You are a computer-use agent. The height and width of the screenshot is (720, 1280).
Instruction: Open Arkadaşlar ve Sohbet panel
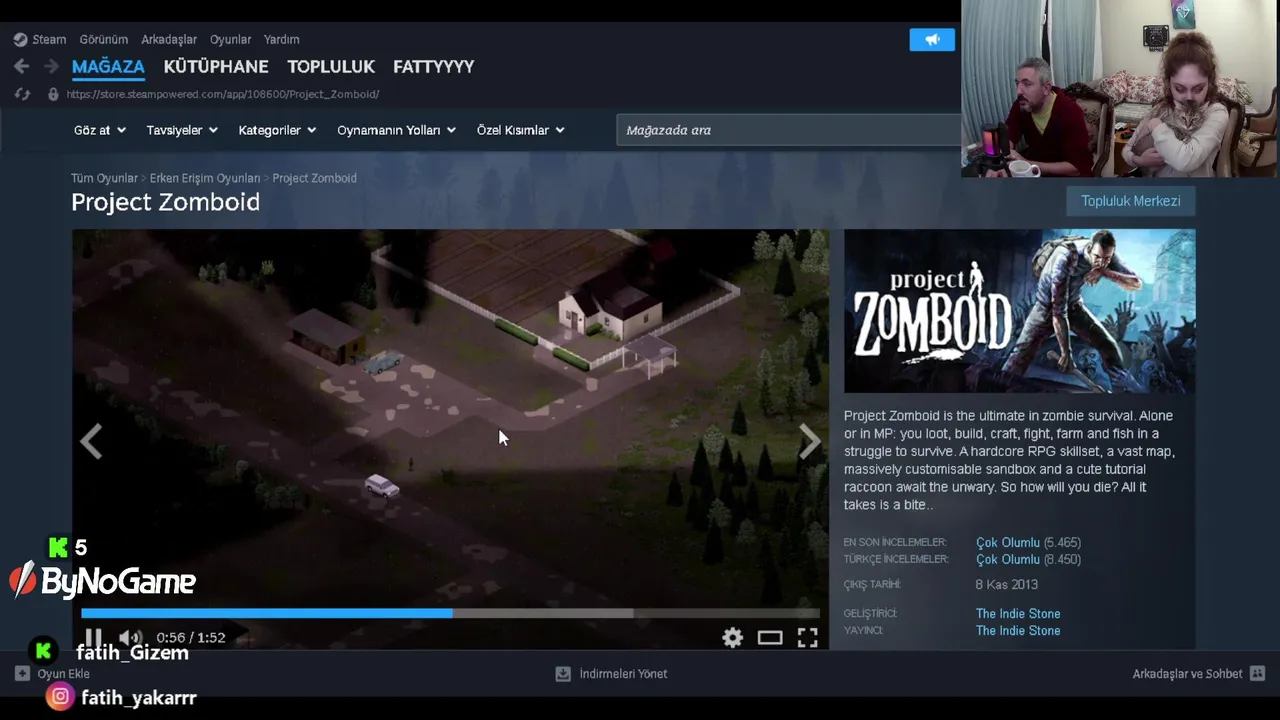coord(1187,674)
